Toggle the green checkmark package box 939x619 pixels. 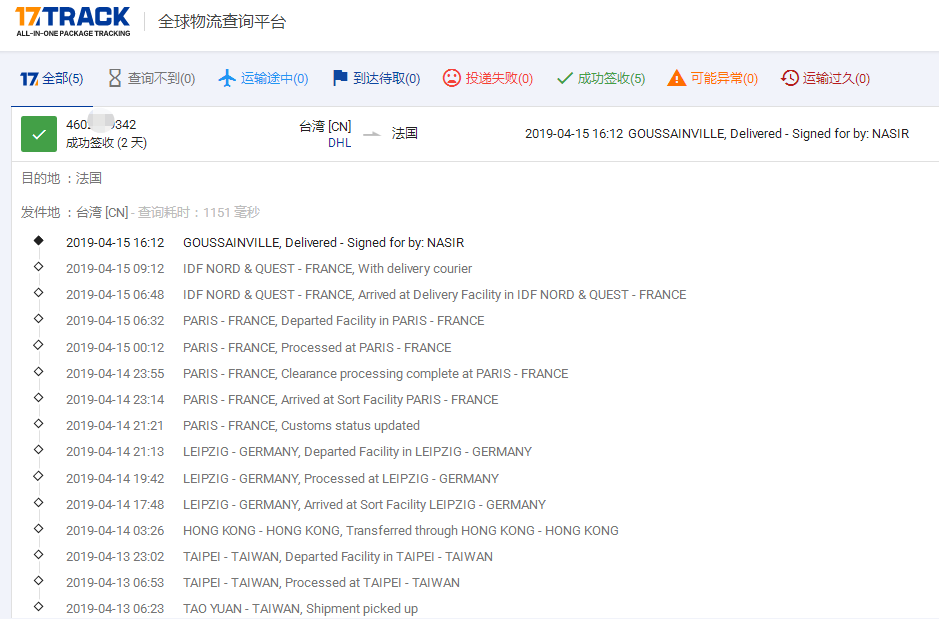(39, 134)
